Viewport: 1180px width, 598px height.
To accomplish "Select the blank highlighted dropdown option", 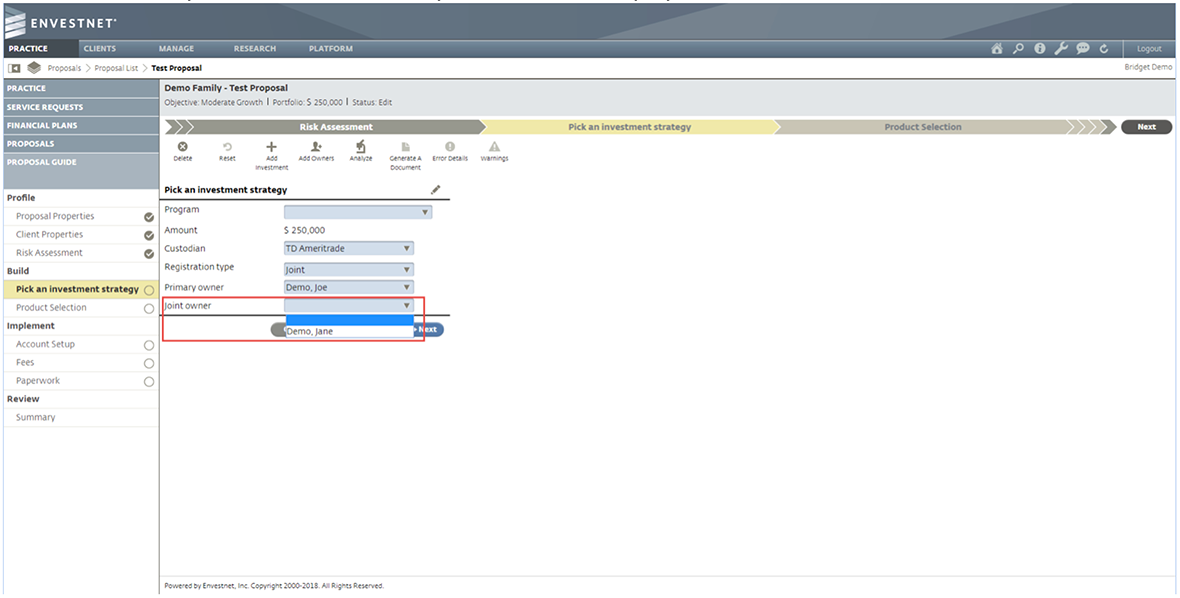I will click(x=349, y=320).
